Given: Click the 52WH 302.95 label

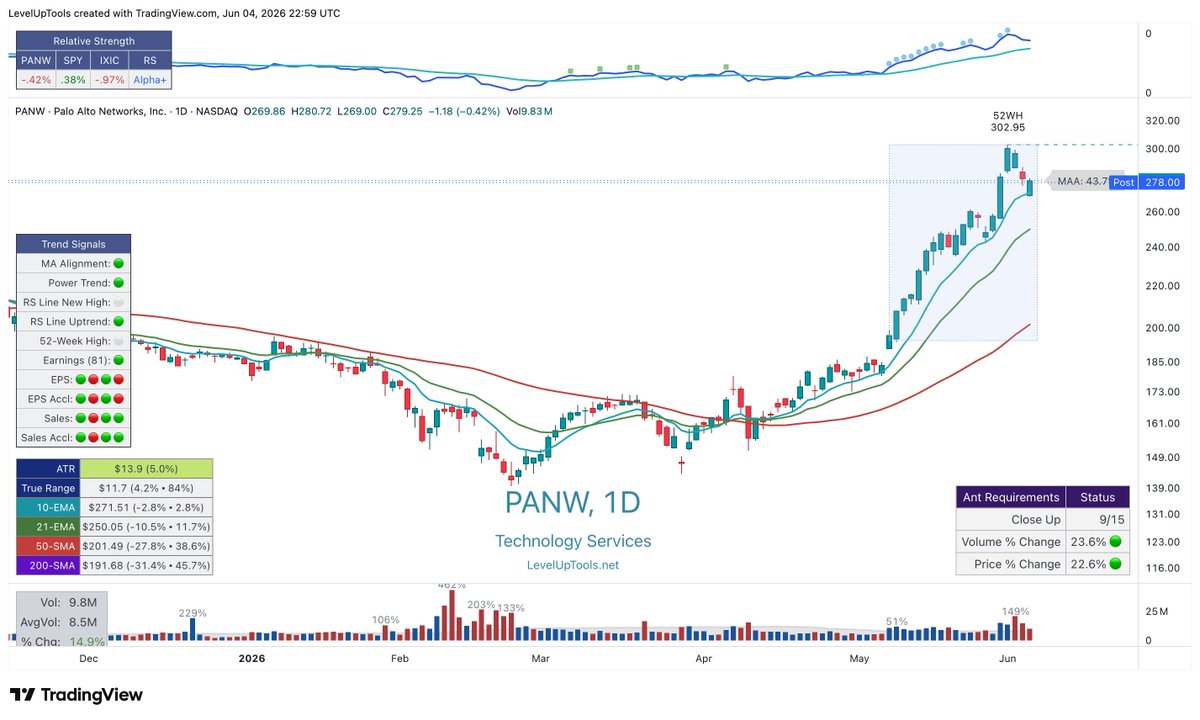Looking at the screenshot, I should click(1008, 121).
